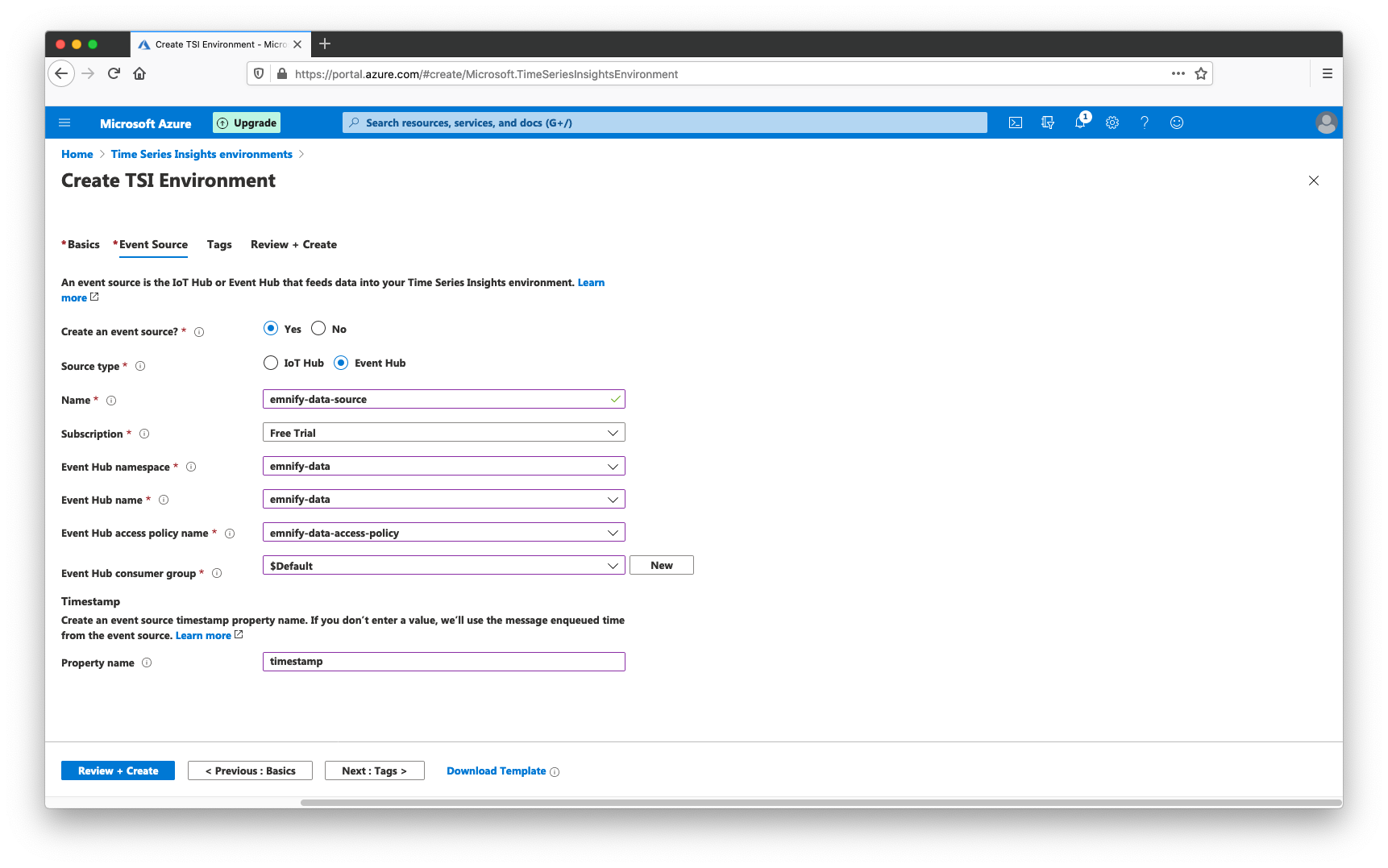The image size is (1388, 868).
Task: Click the info icon beside Source type
Action: [x=140, y=366]
